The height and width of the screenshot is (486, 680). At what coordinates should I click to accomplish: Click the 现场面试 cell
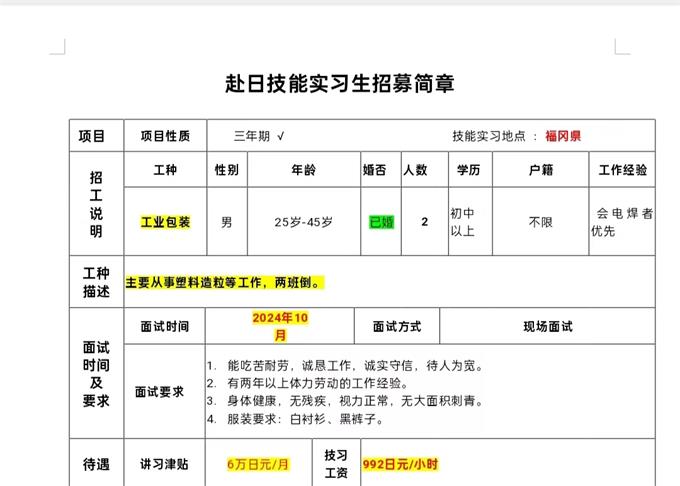click(547, 326)
